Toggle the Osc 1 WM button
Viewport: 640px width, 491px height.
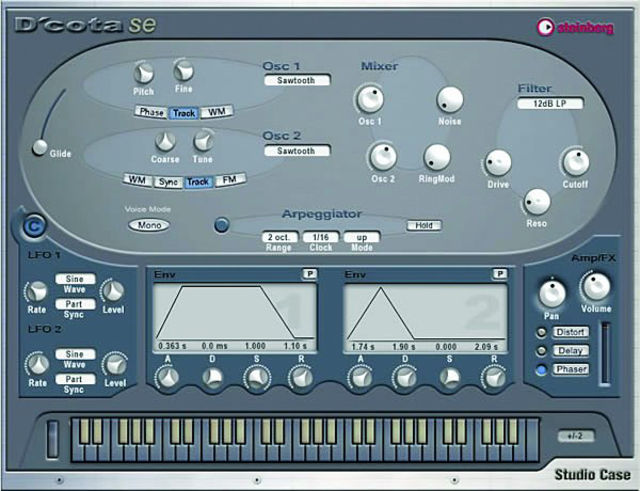[x=216, y=111]
